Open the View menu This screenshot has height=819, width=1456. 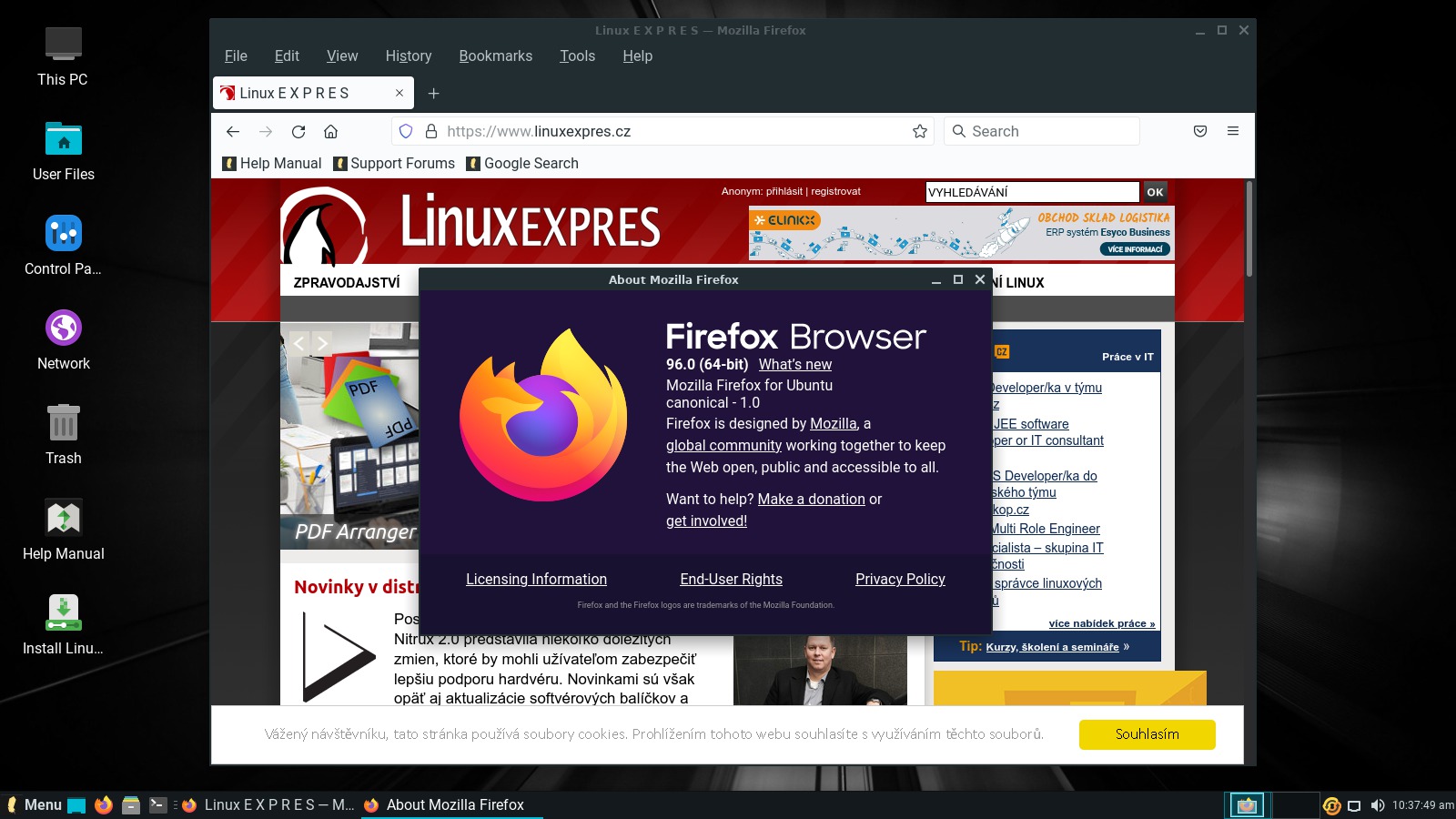pos(342,56)
